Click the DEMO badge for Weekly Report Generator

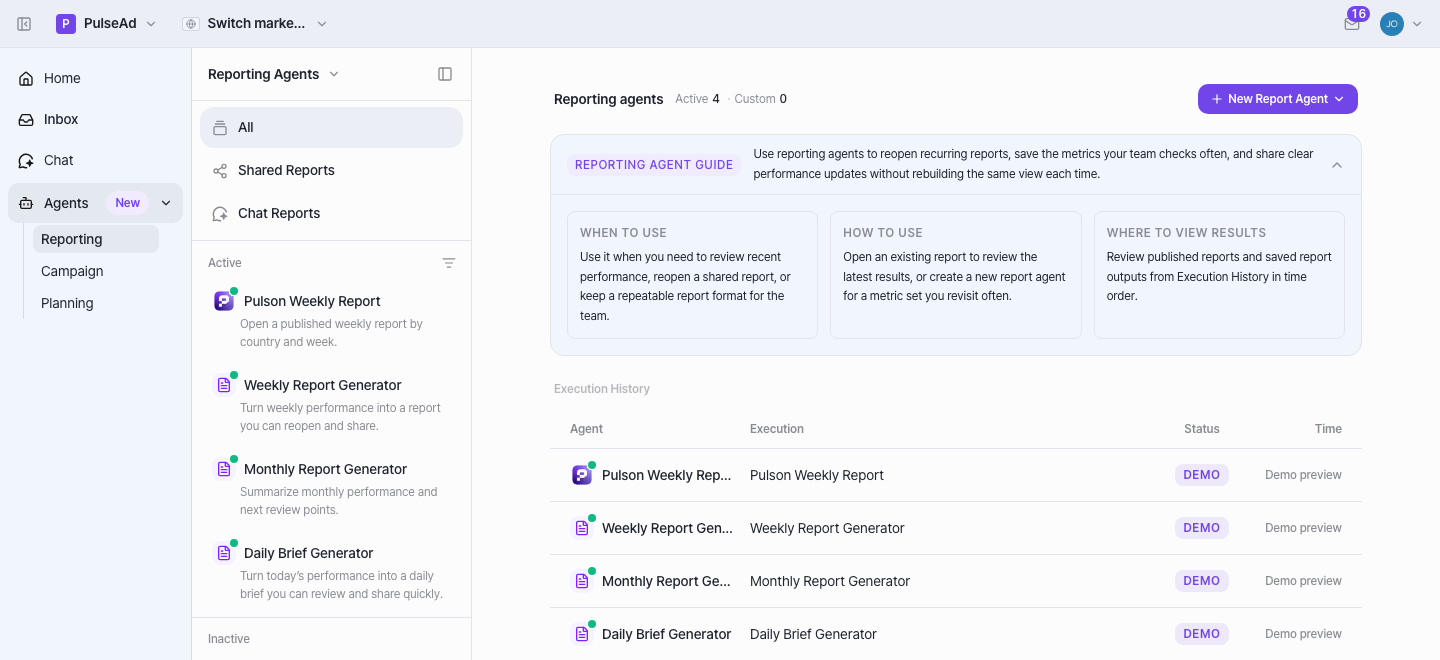(x=1202, y=528)
